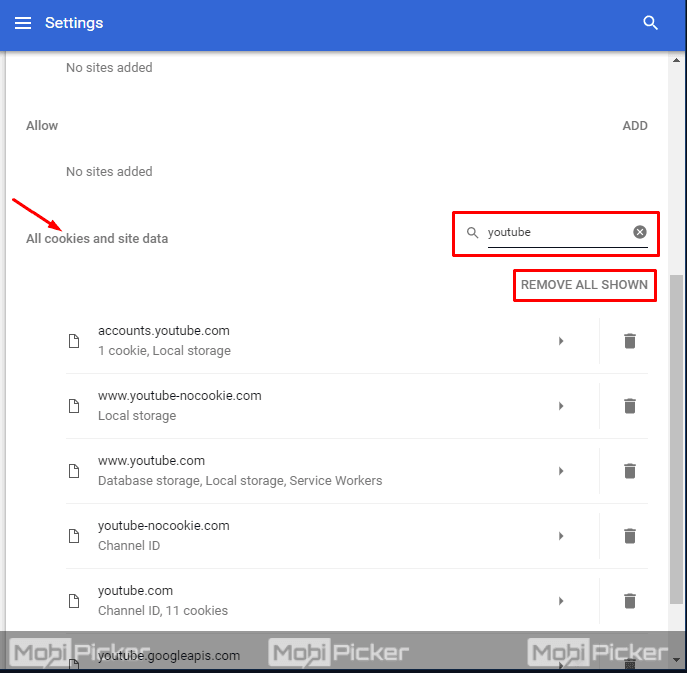Click file icon beside www.youtube.com
This screenshot has height=673, width=687.
(x=74, y=471)
